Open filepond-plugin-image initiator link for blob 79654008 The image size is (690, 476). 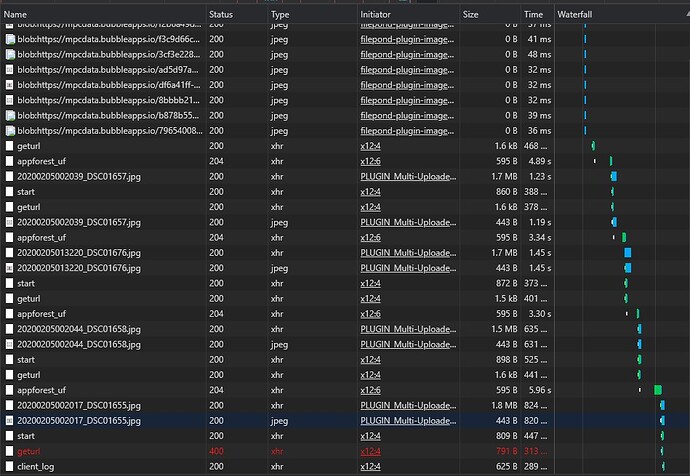[407, 131]
